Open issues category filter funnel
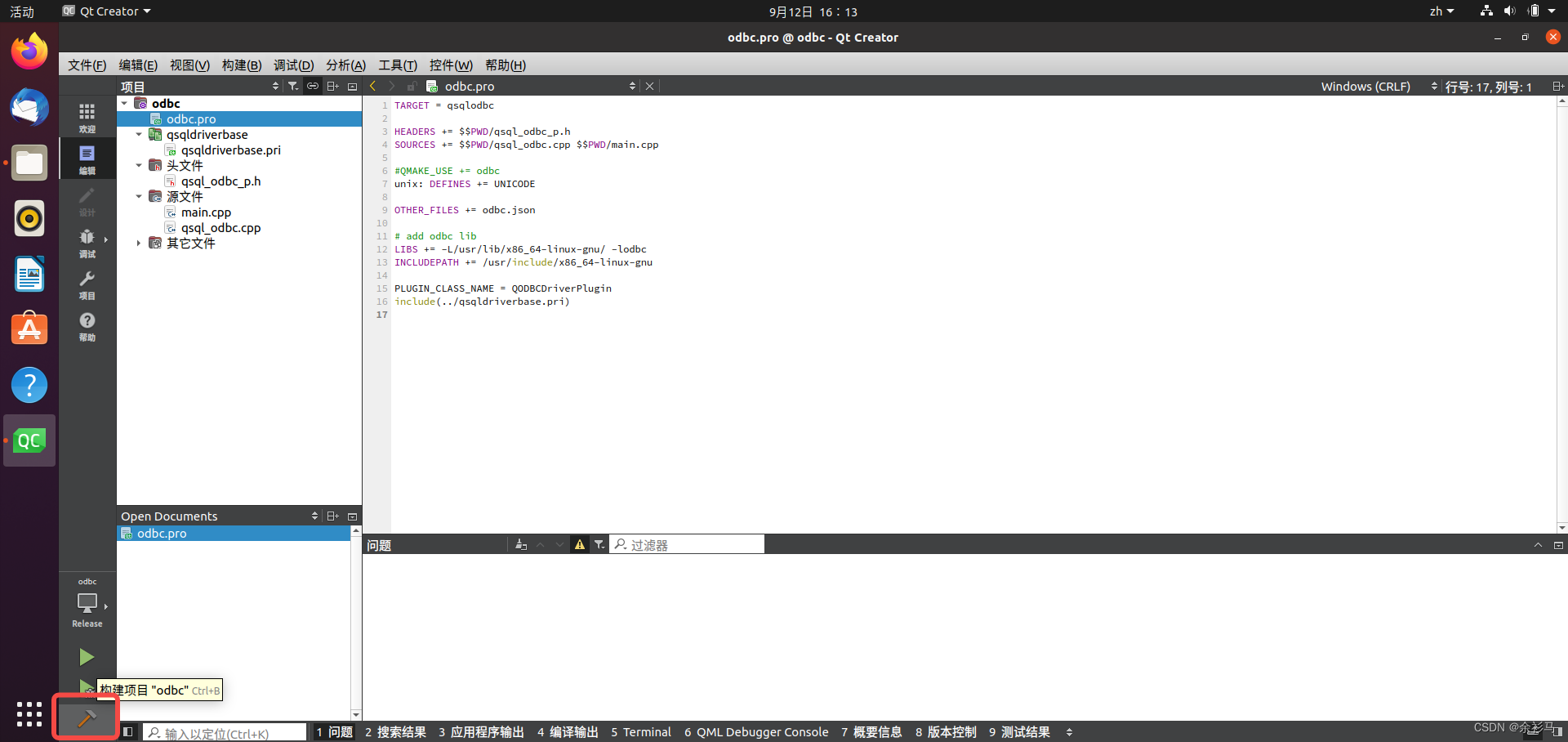This screenshot has height=742, width=1568. [599, 544]
